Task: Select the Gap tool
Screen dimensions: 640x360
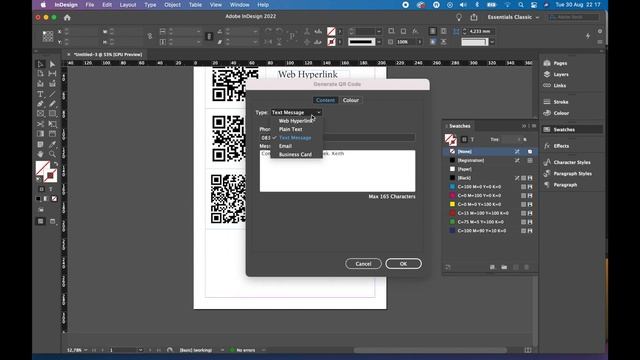Action: tap(52, 73)
